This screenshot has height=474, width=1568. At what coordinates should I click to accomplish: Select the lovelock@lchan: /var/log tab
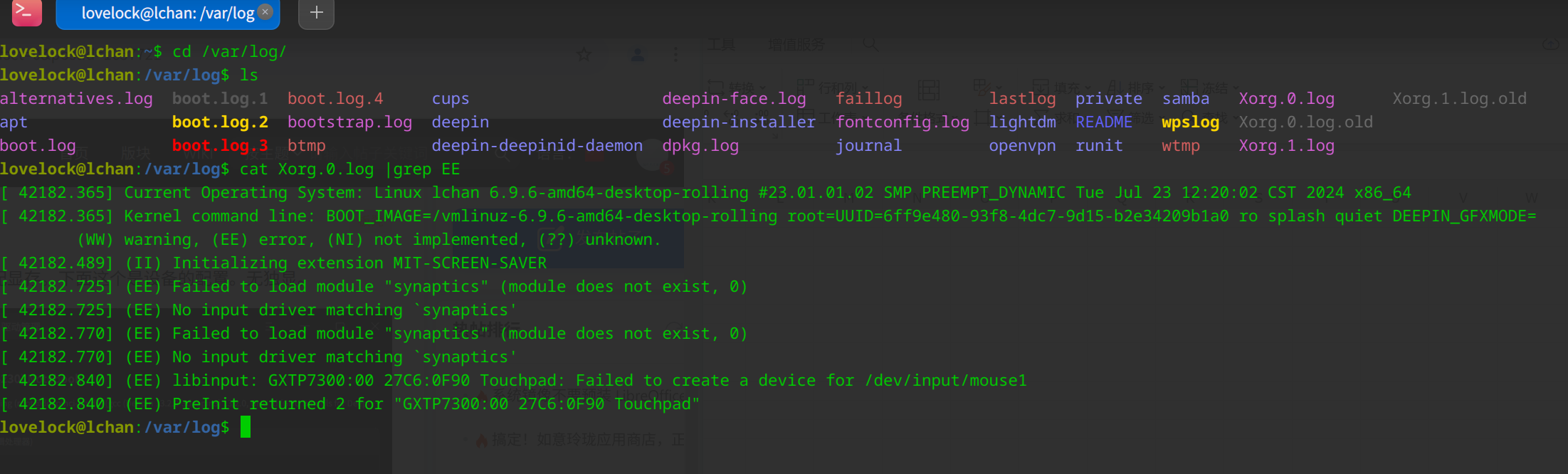point(168,13)
